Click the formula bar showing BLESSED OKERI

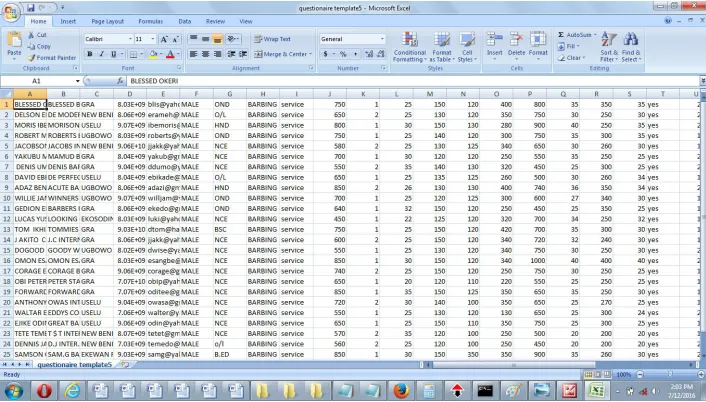(412, 81)
